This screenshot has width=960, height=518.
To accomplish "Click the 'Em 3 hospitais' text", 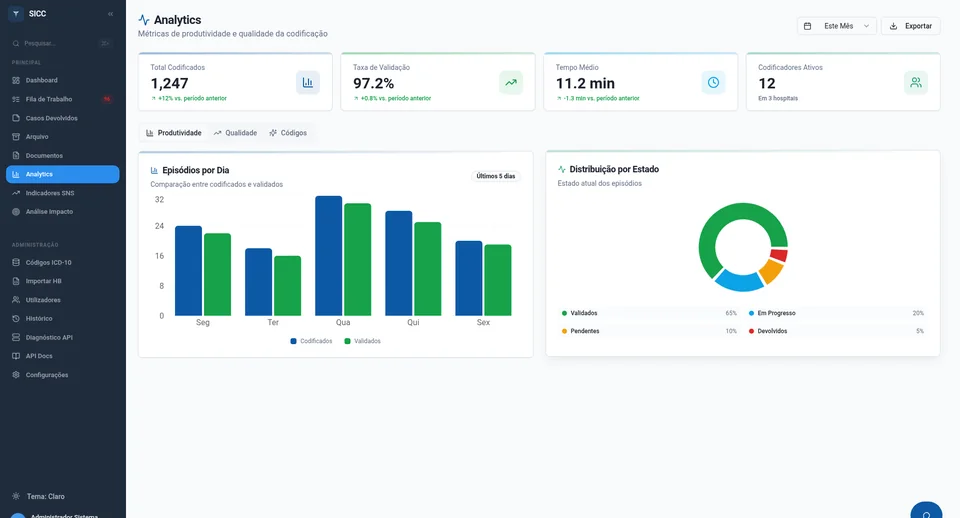I will 778,99.
